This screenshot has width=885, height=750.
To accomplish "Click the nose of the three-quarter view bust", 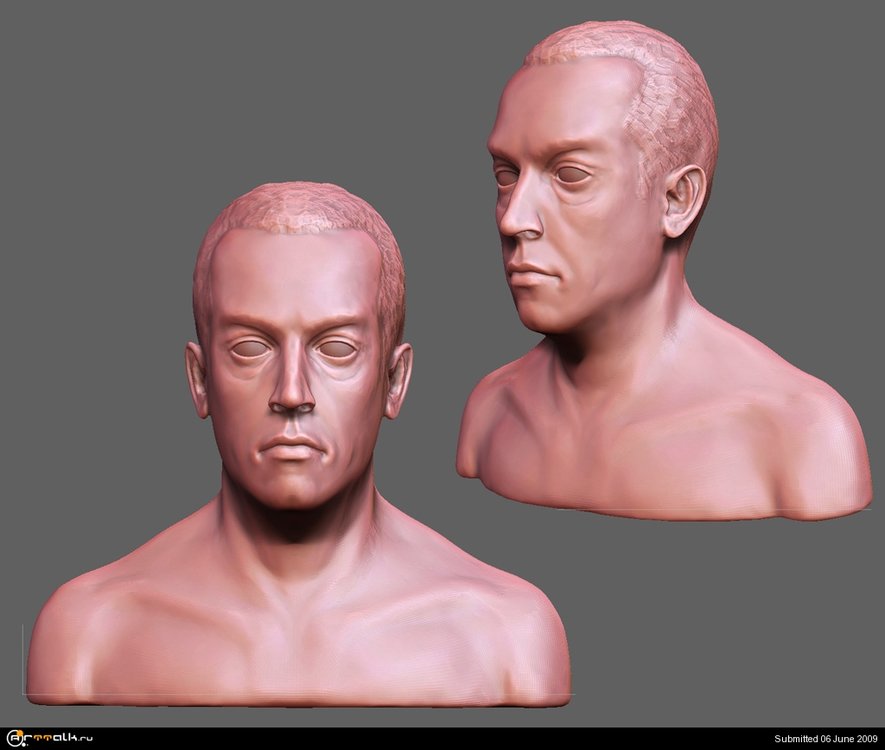I will coord(517,222).
